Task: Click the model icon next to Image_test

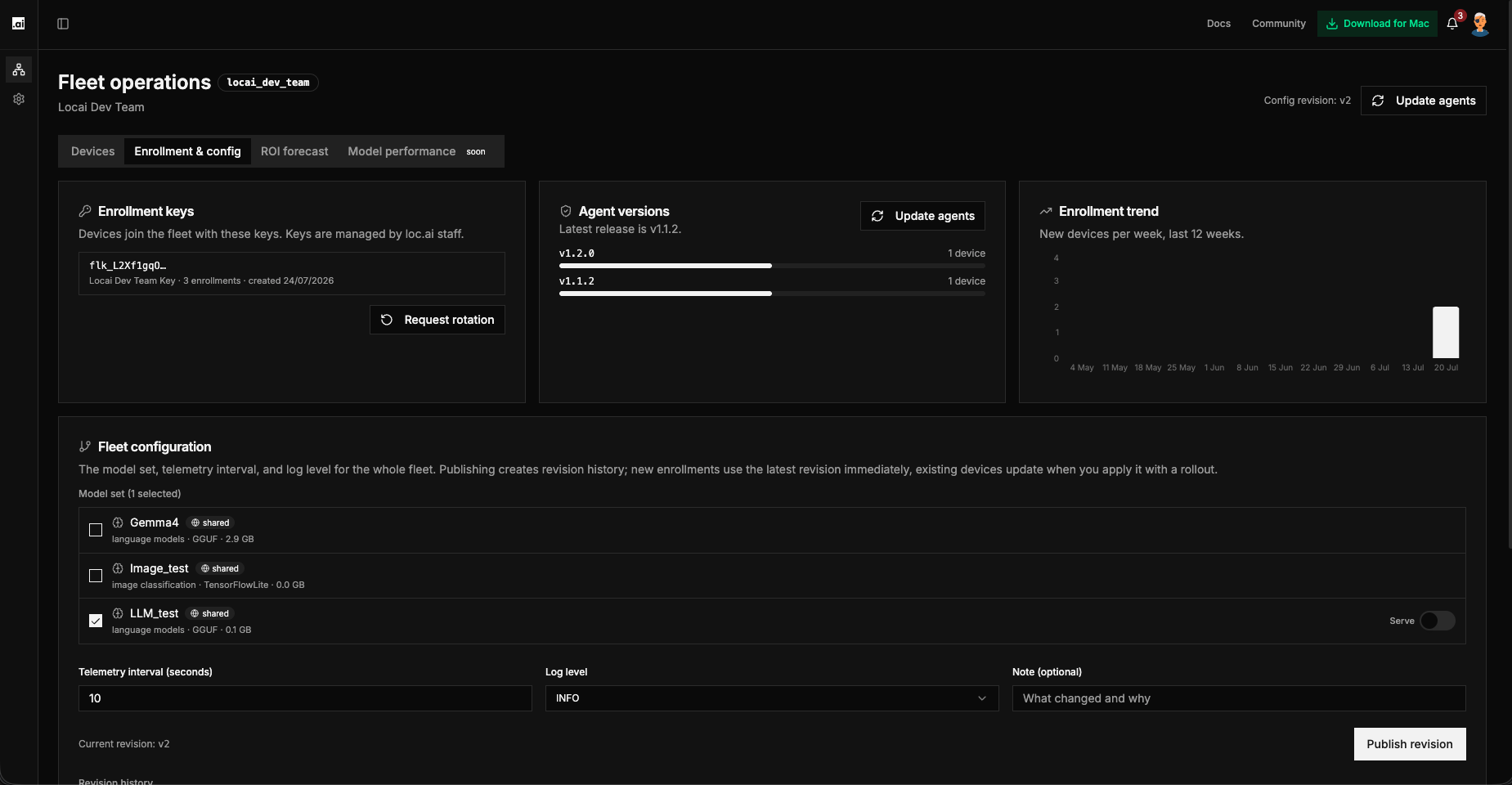Action: coord(118,568)
